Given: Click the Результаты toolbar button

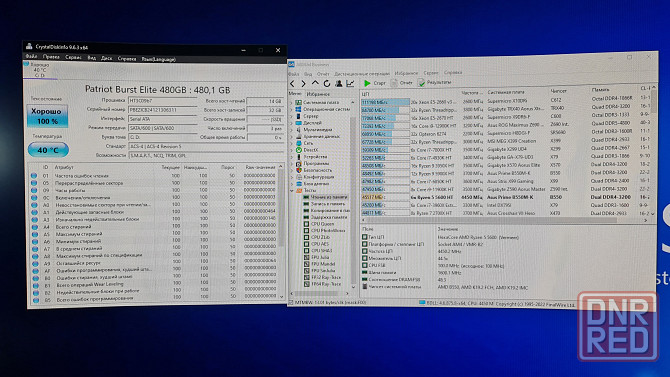Looking at the screenshot, I should tap(435, 82).
